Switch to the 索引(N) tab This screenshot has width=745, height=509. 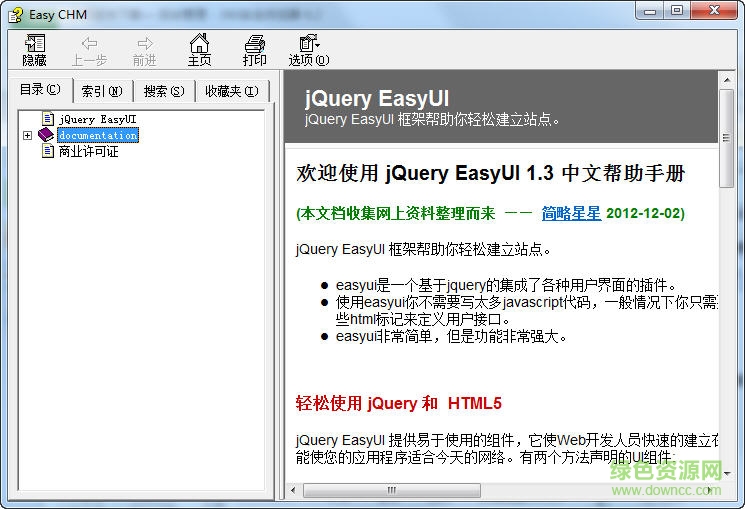point(102,91)
